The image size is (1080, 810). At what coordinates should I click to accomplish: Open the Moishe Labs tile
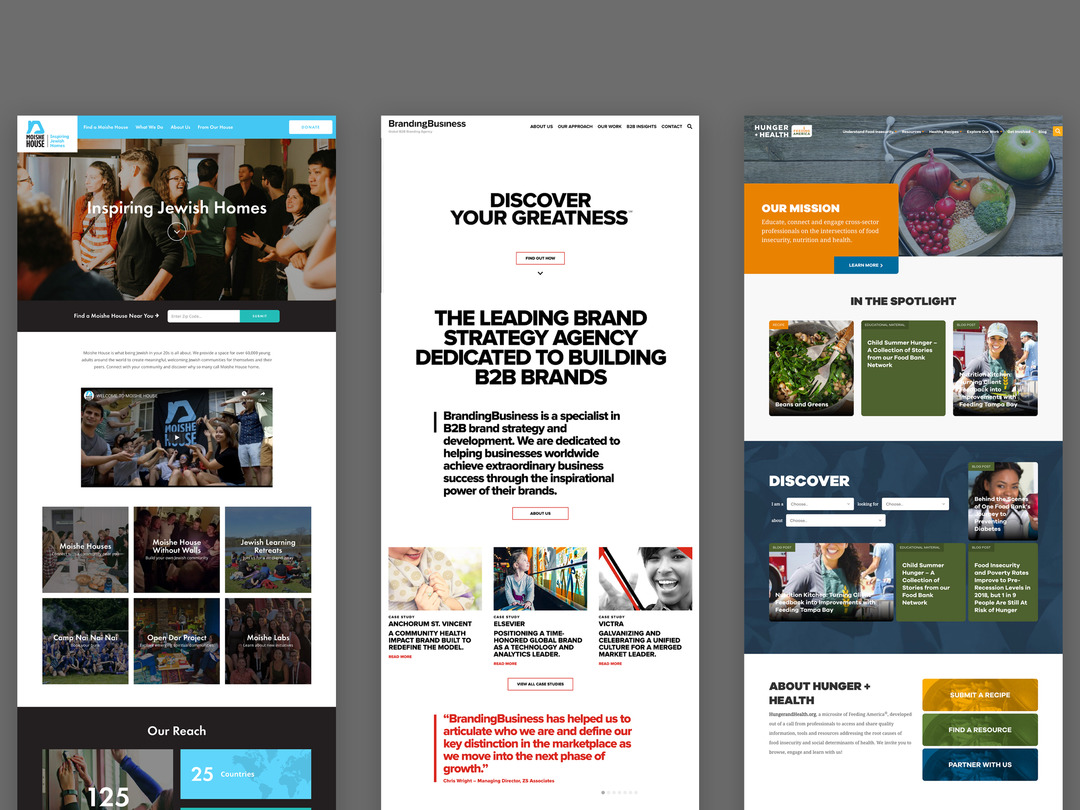pyautogui.click(x=268, y=641)
